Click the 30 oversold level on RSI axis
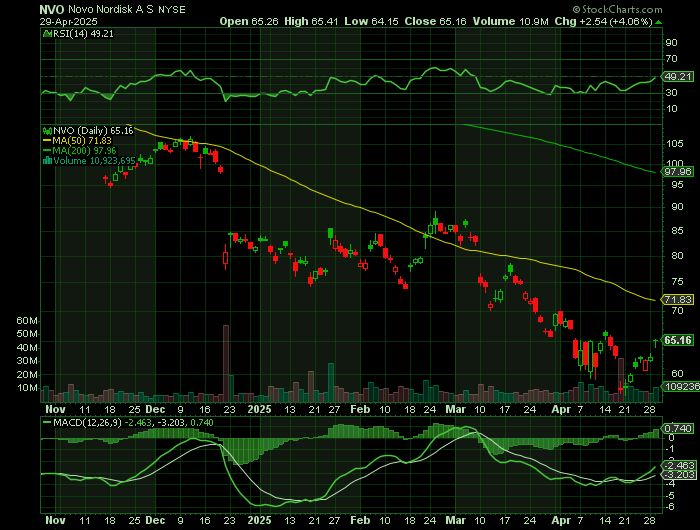 (671, 93)
